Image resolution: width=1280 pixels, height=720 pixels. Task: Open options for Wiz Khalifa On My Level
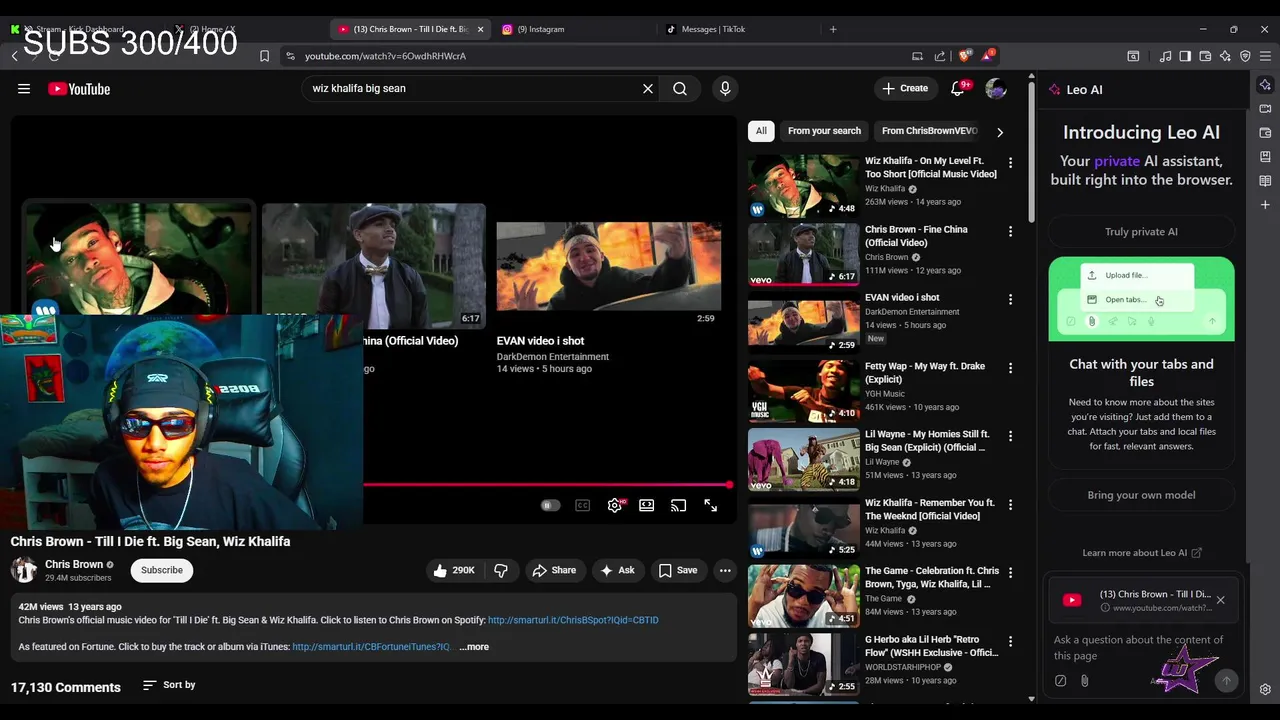pos(1010,162)
